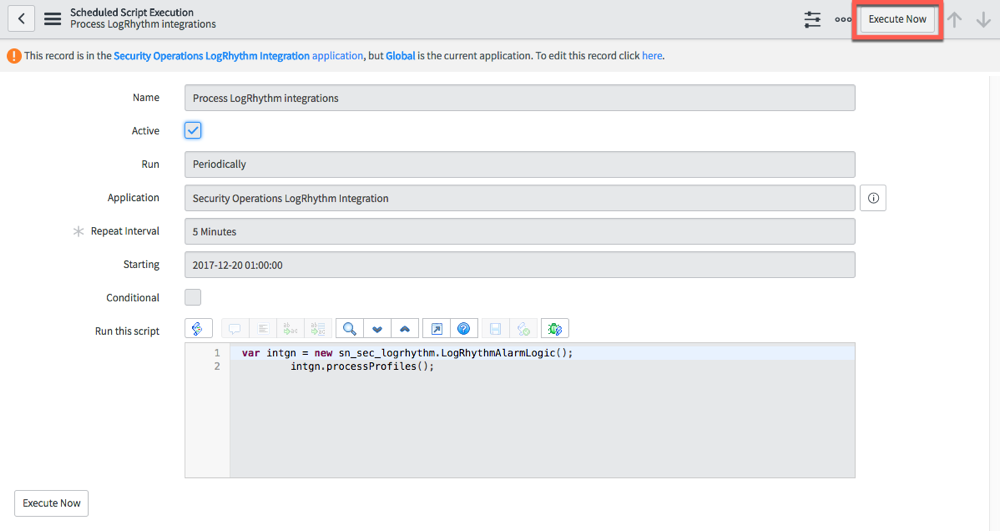Click the save script disk icon
Screen dimensions: 1000x531
click(x=495, y=329)
